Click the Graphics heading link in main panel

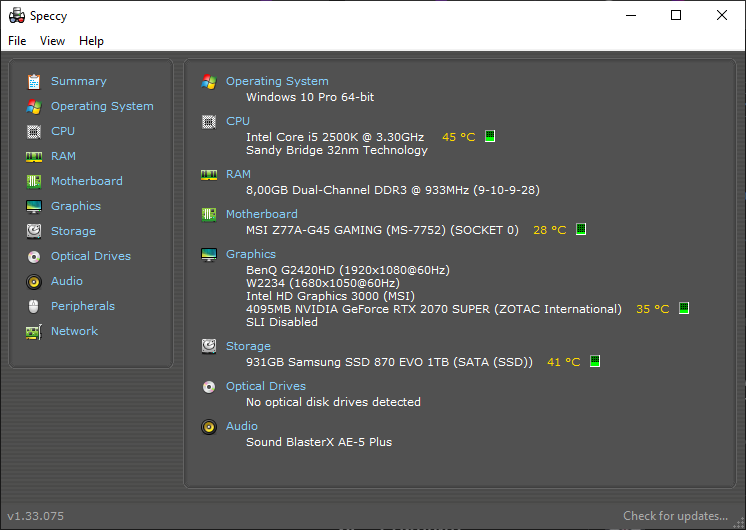coord(251,254)
